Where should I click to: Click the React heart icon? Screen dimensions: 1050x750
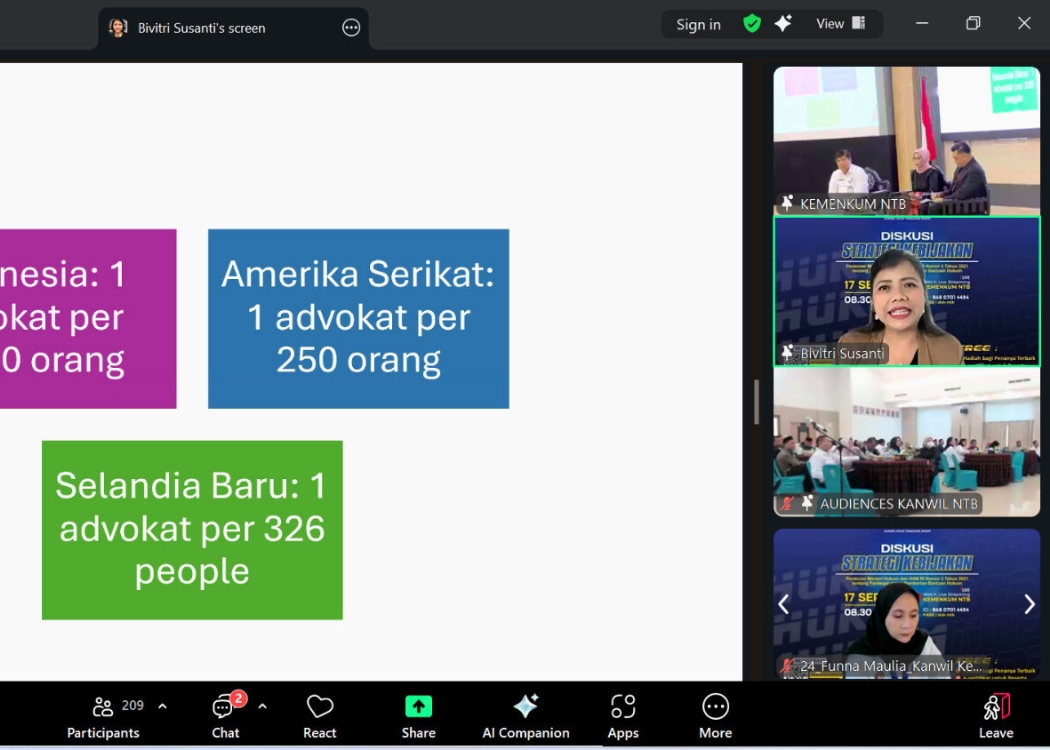click(x=320, y=716)
